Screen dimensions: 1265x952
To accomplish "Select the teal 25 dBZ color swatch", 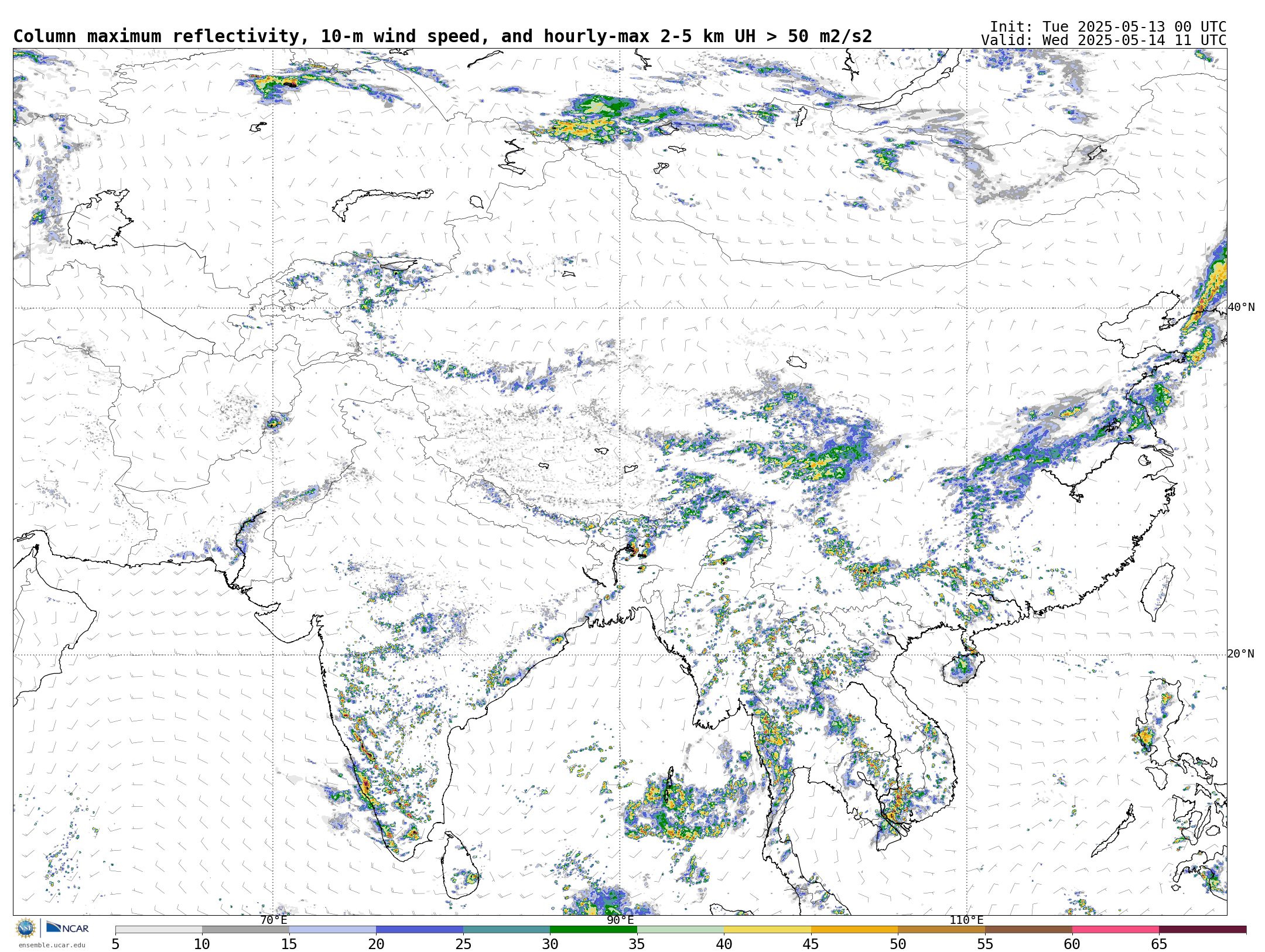I will [x=507, y=929].
